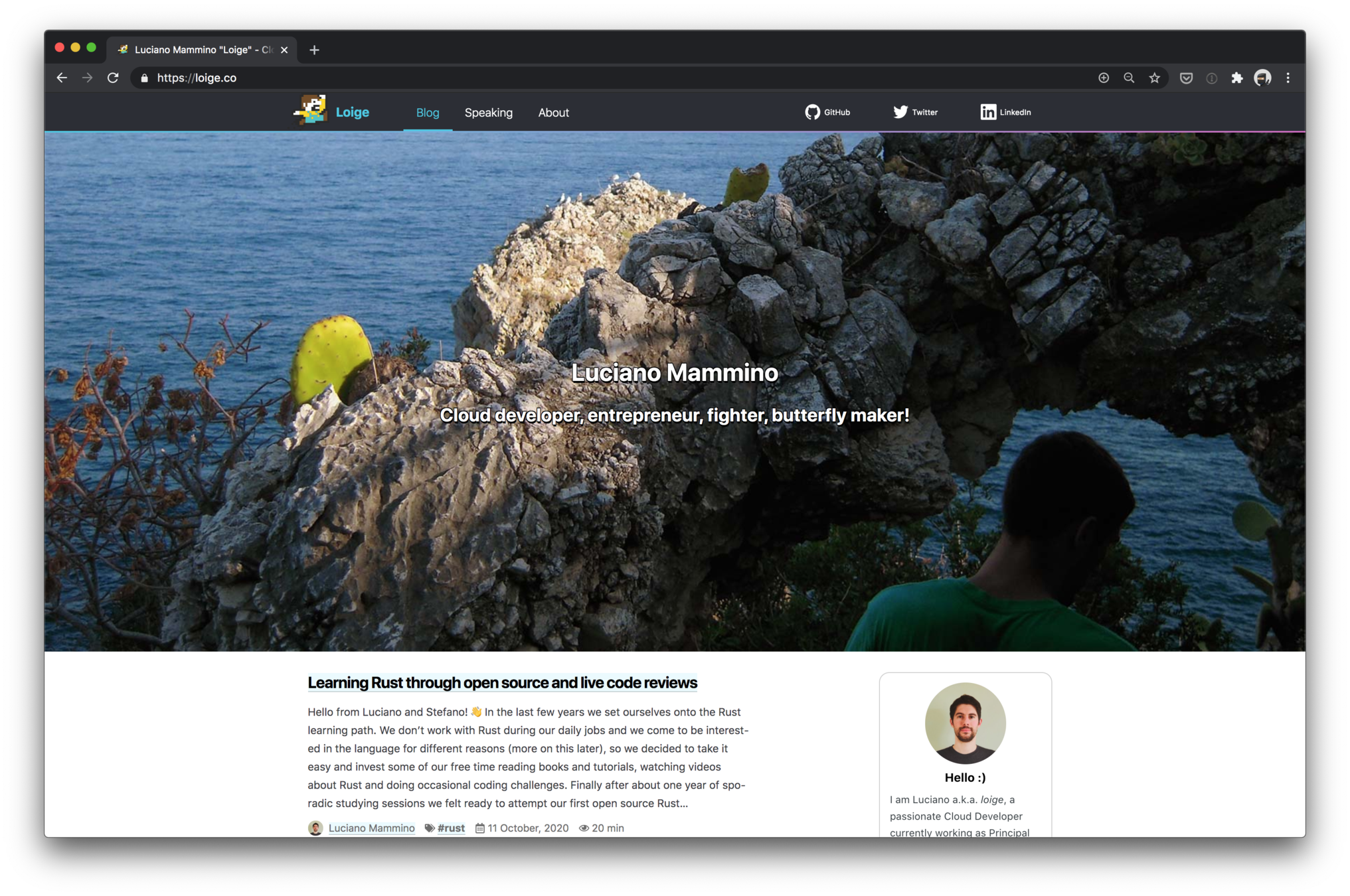Click the #rust tag link
Screen dimensions: 1350x896
(451, 828)
